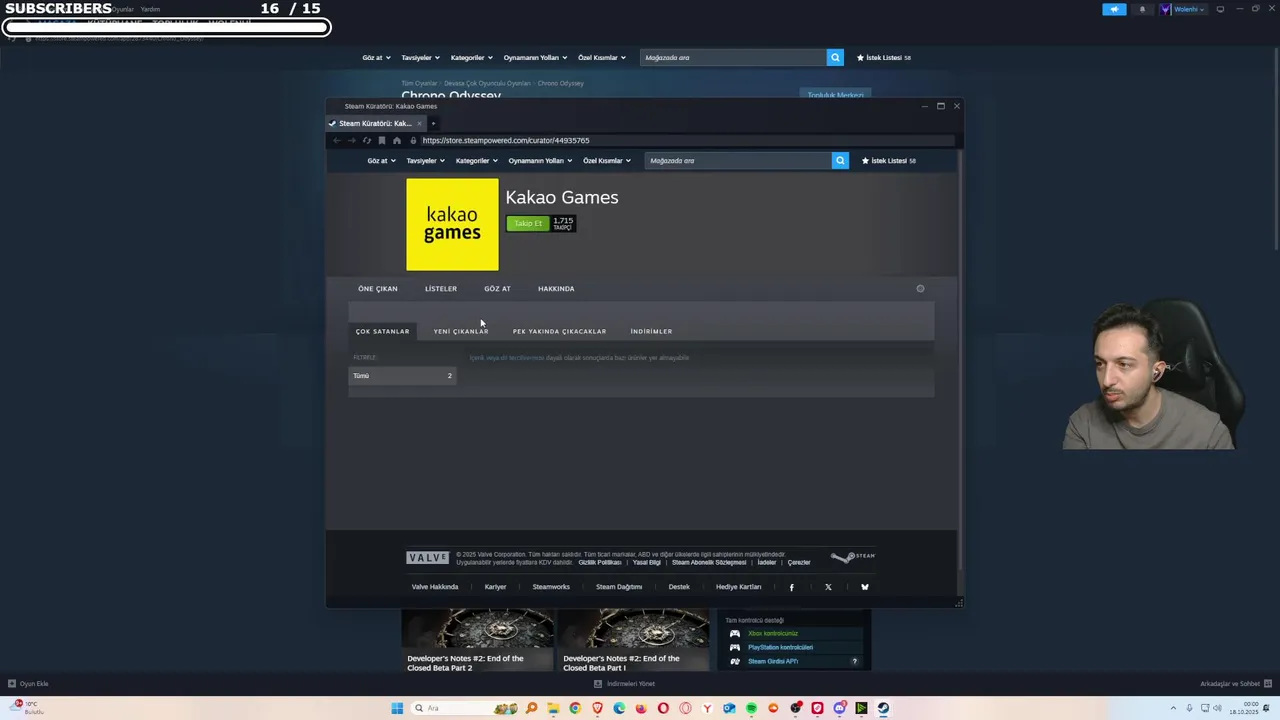Expand Tavsiyeler in background store
Viewport: 1280px width, 720px height.
420,57
